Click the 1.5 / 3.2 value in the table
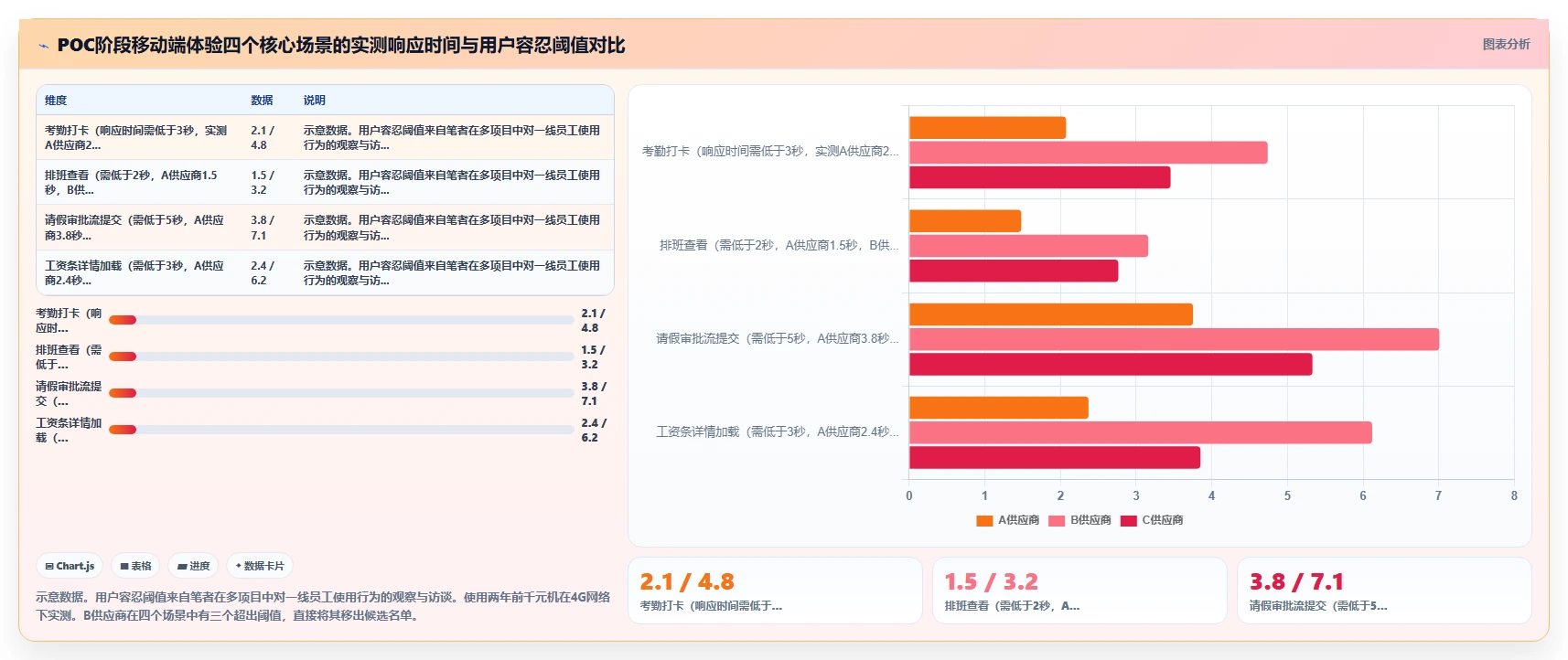The height and width of the screenshot is (660, 1568). click(263, 183)
